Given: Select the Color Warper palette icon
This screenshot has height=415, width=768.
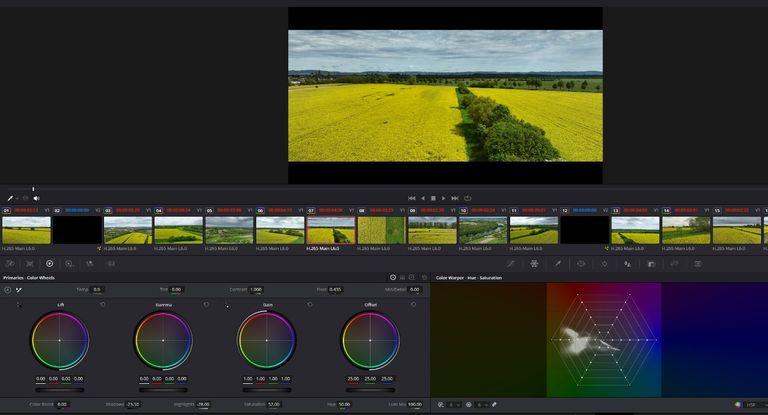Looking at the screenshot, I should 534,264.
